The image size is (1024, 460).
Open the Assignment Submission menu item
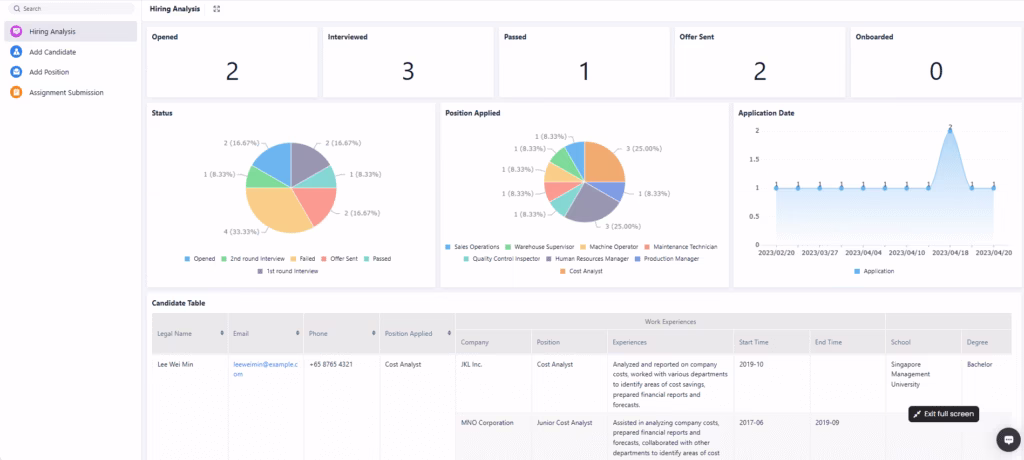tap(66, 93)
